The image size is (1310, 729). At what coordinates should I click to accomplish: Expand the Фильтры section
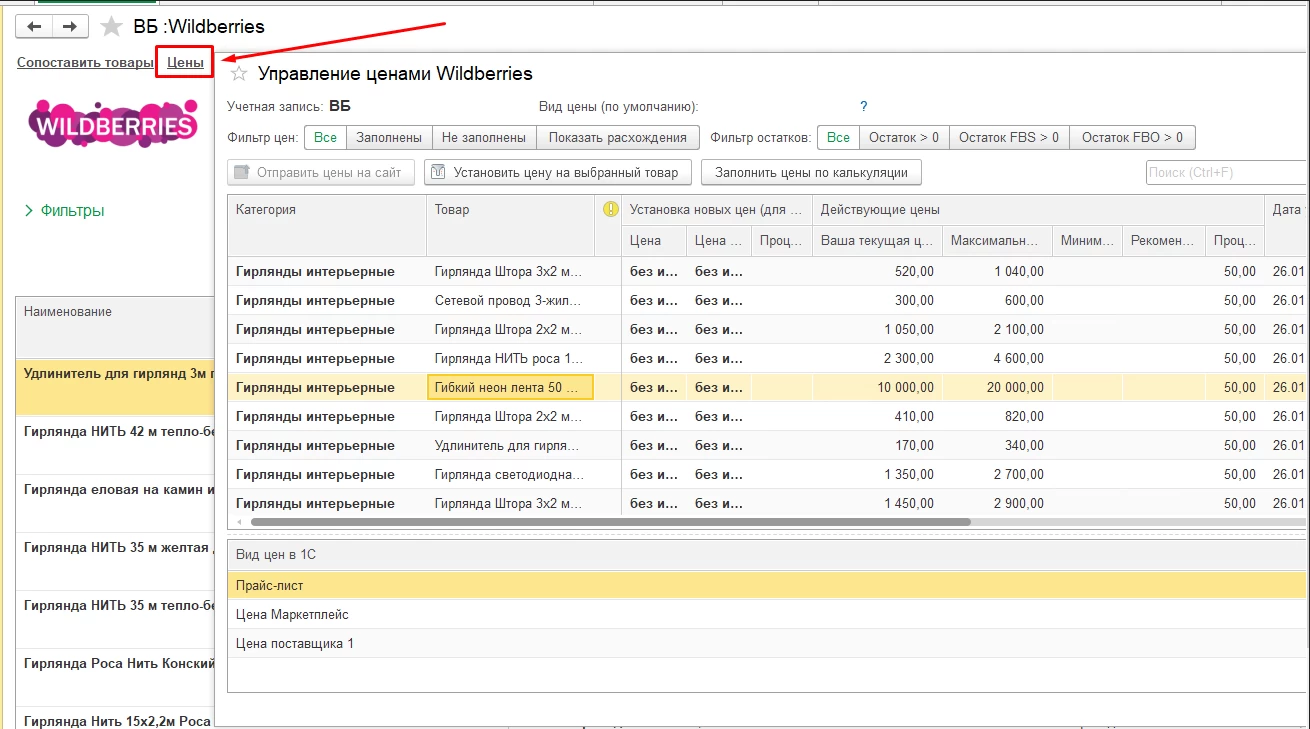pos(64,211)
